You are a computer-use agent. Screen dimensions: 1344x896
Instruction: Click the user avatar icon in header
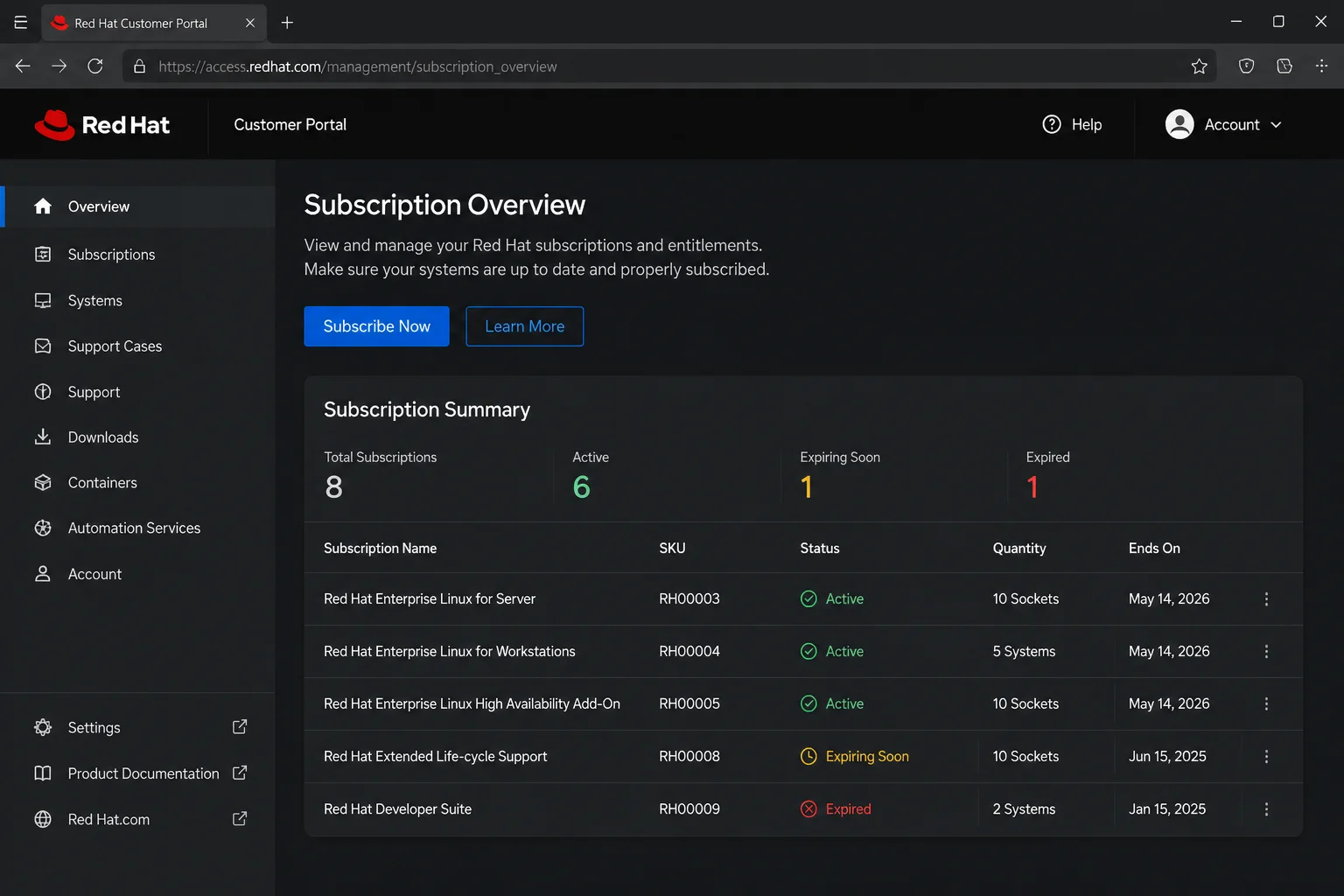pyautogui.click(x=1179, y=124)
